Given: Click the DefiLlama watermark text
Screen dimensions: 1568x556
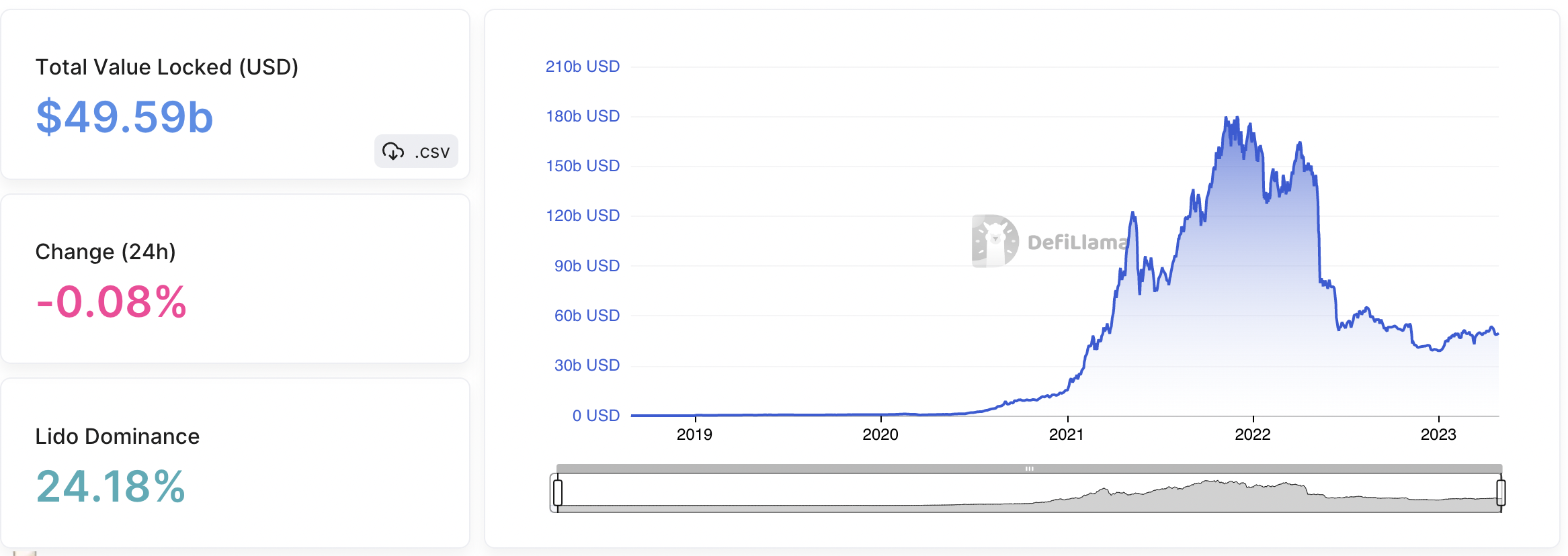Looking at the screenshot, I should [1077, 242].
